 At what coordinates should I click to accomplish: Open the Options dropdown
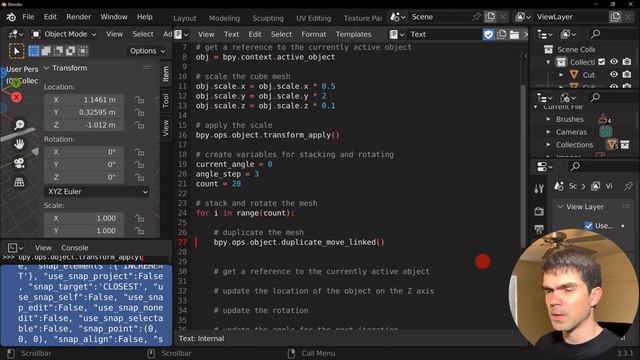148,51
